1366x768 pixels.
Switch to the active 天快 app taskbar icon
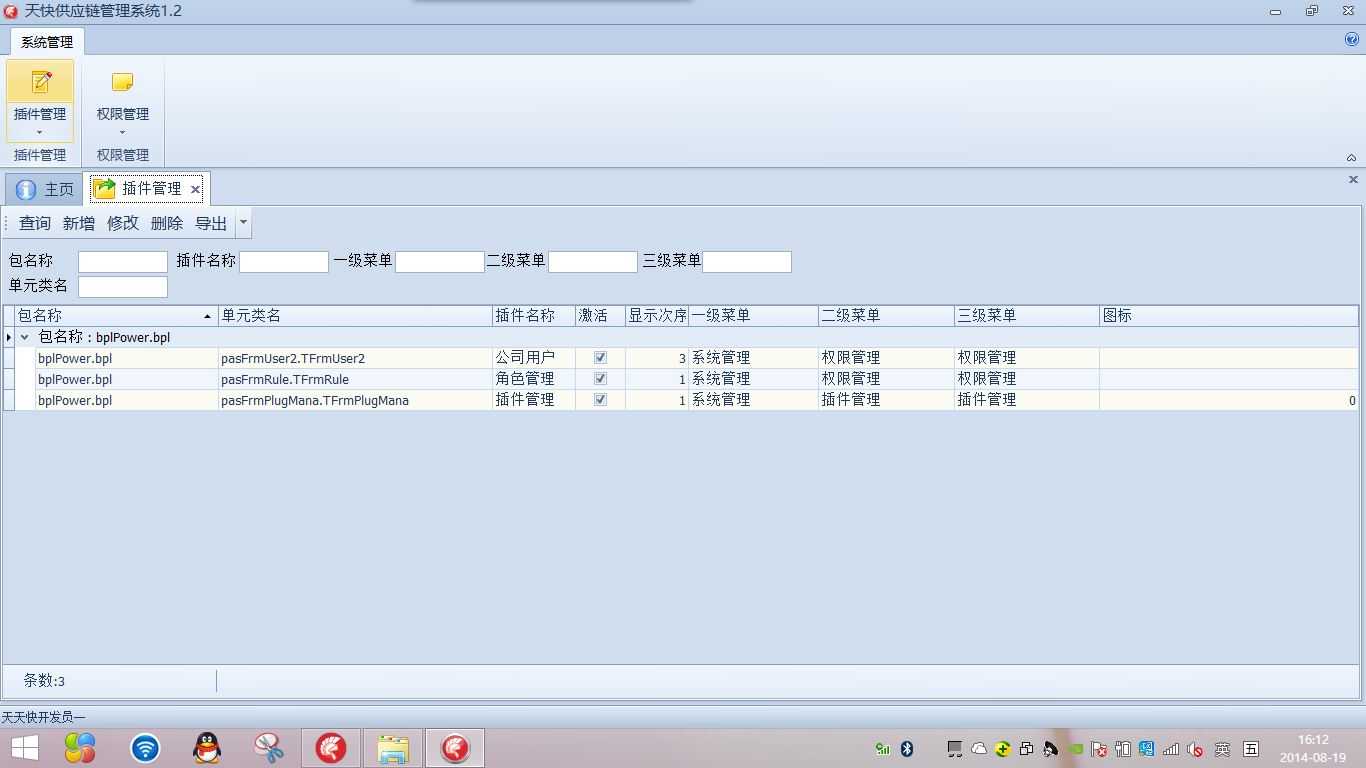tap(455, 748)
